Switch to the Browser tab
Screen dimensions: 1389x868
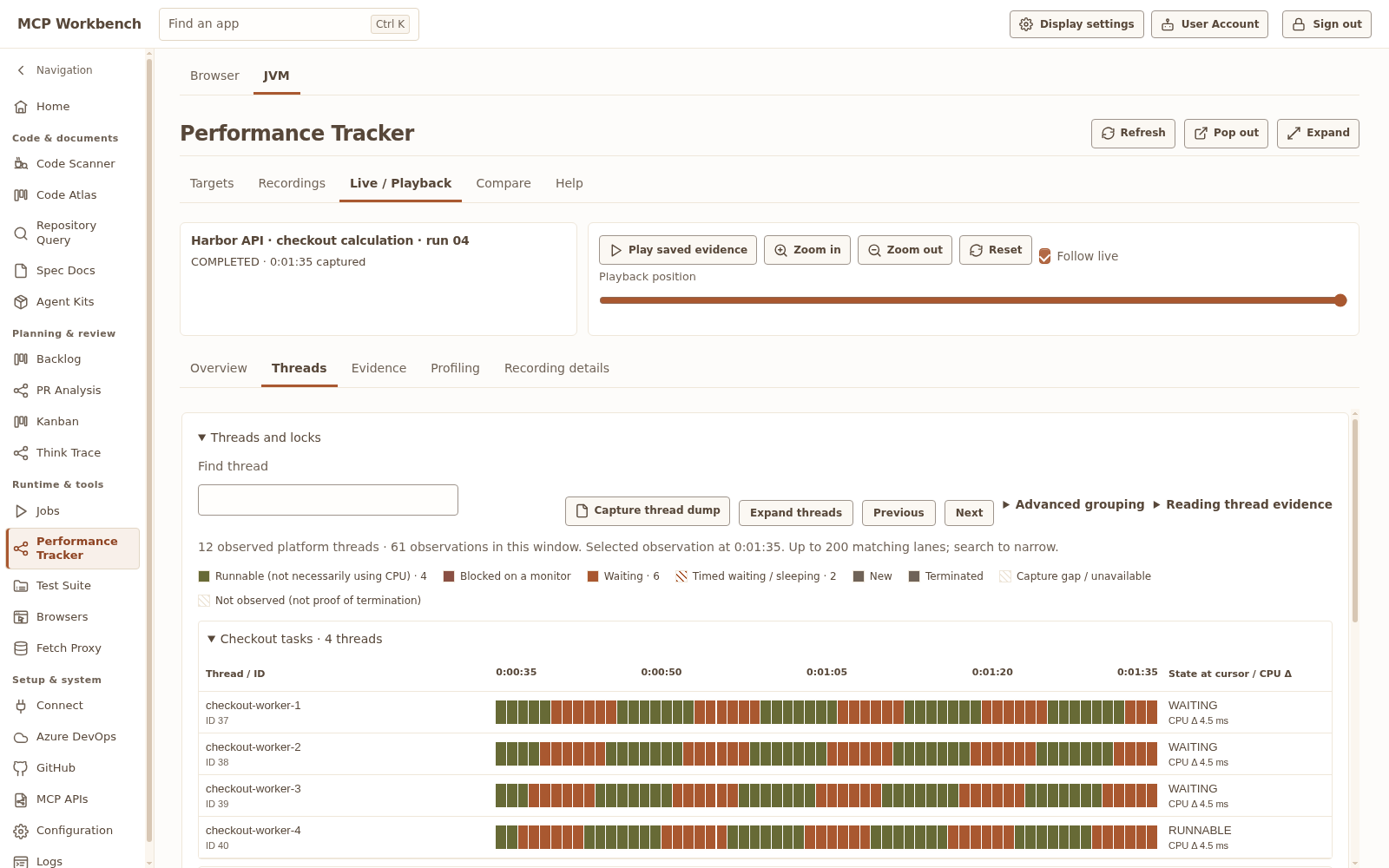click(214, 76)
